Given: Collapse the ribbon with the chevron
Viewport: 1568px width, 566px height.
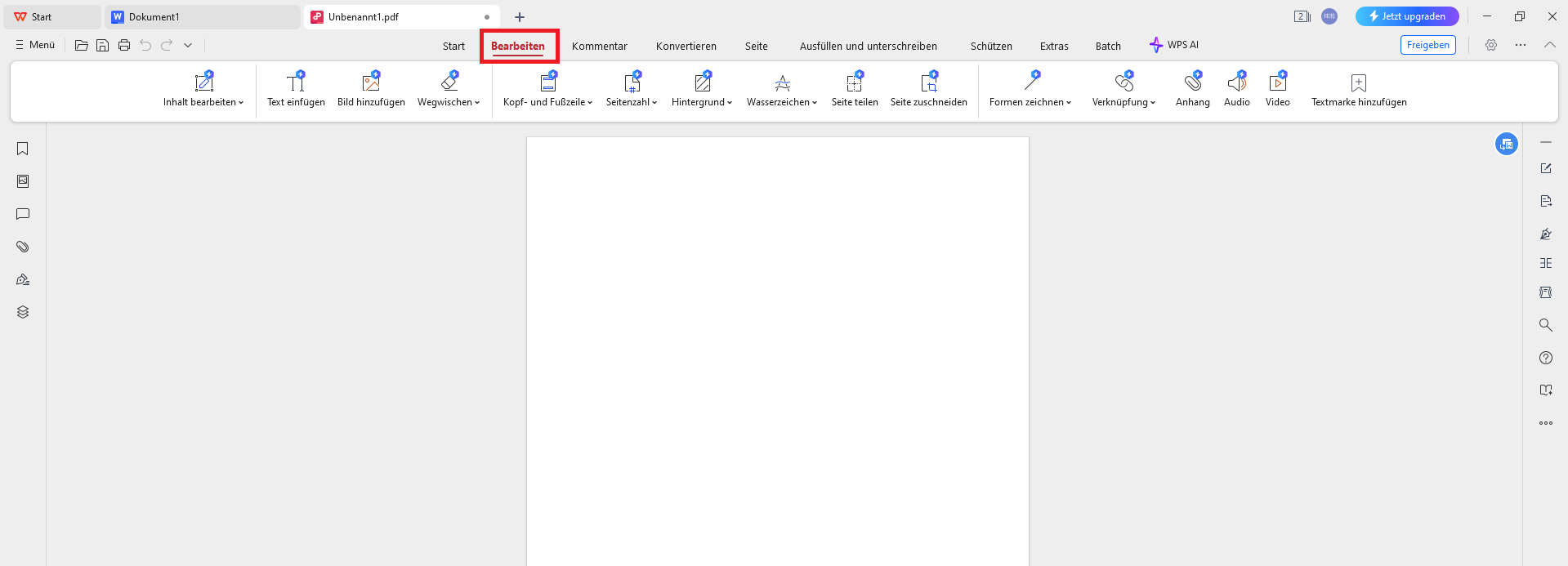Looking at the screenshot, I should click(x=1550, y=45).
